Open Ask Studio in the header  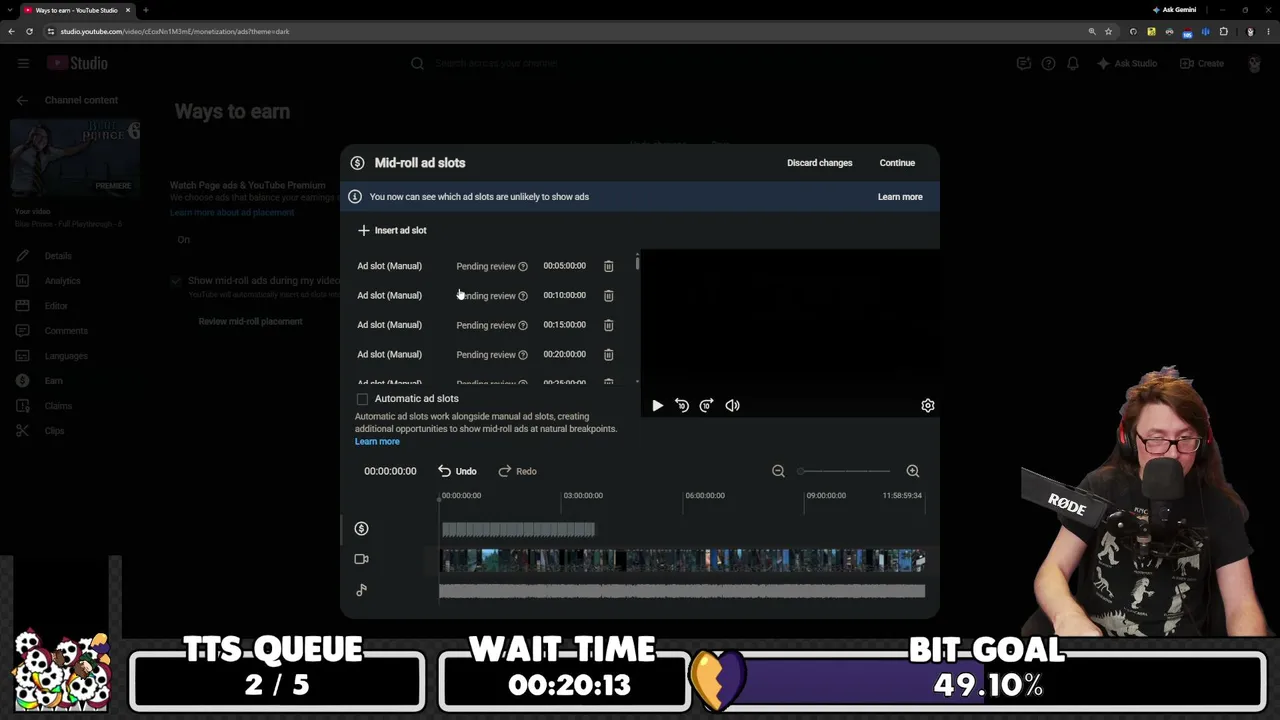(1127, 63)
